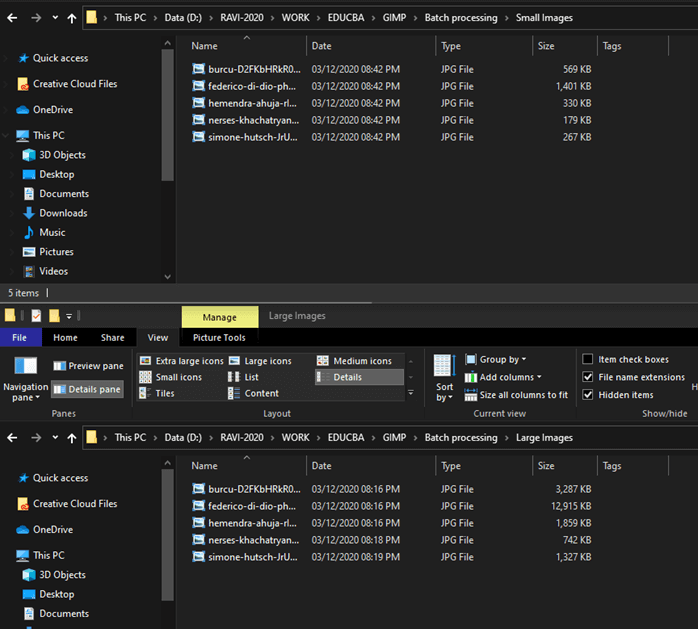
Task: Switch to Picture Tools tab
Action: pos(219,338)
